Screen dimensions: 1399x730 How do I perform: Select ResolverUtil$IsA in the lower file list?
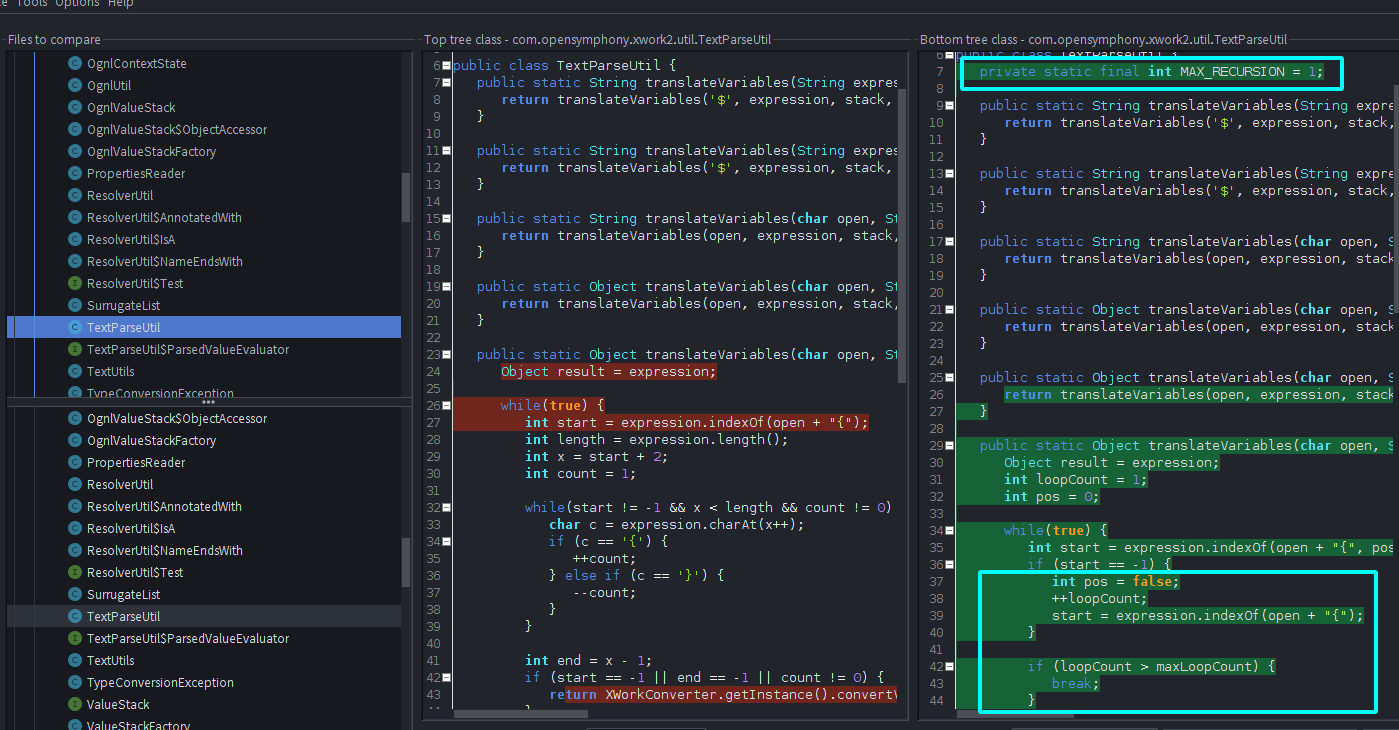click(x=130, y=529)
